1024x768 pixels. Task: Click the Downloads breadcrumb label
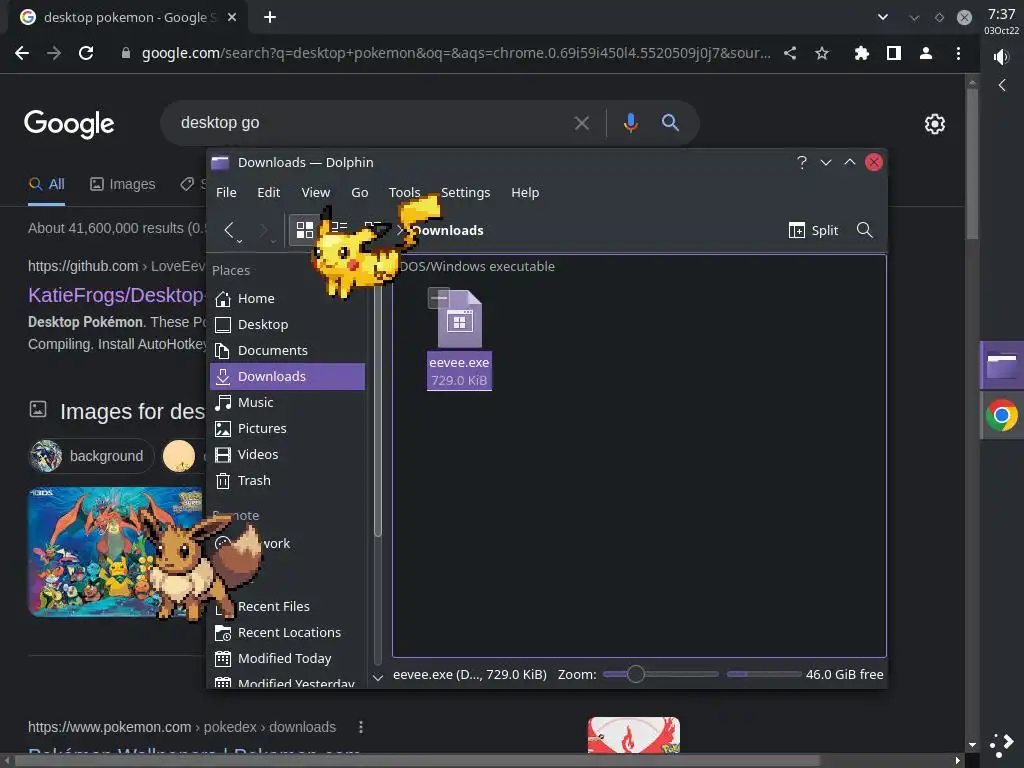point(449,231)
